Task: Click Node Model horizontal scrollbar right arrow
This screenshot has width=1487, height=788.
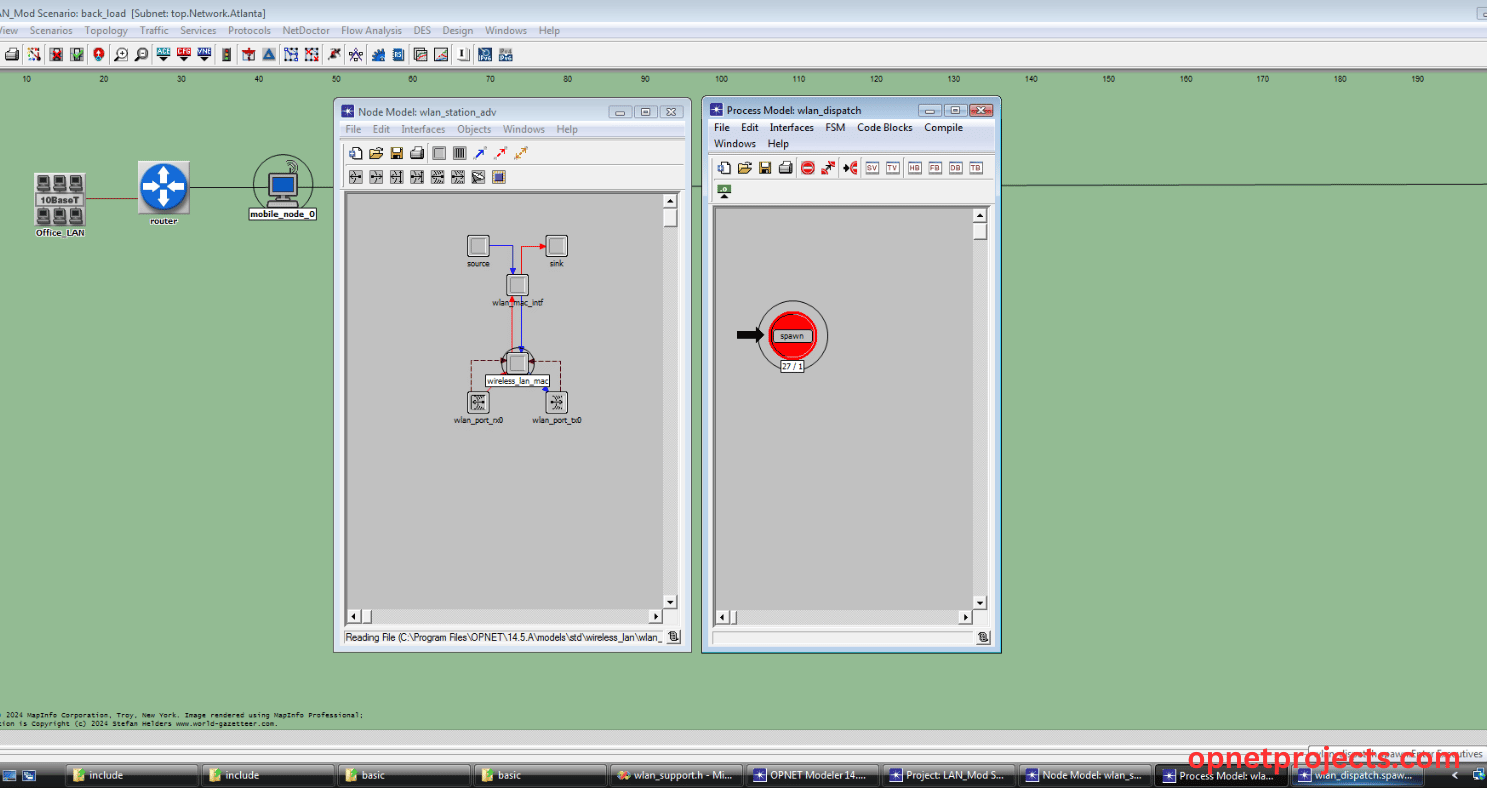Action: (656, 616)
